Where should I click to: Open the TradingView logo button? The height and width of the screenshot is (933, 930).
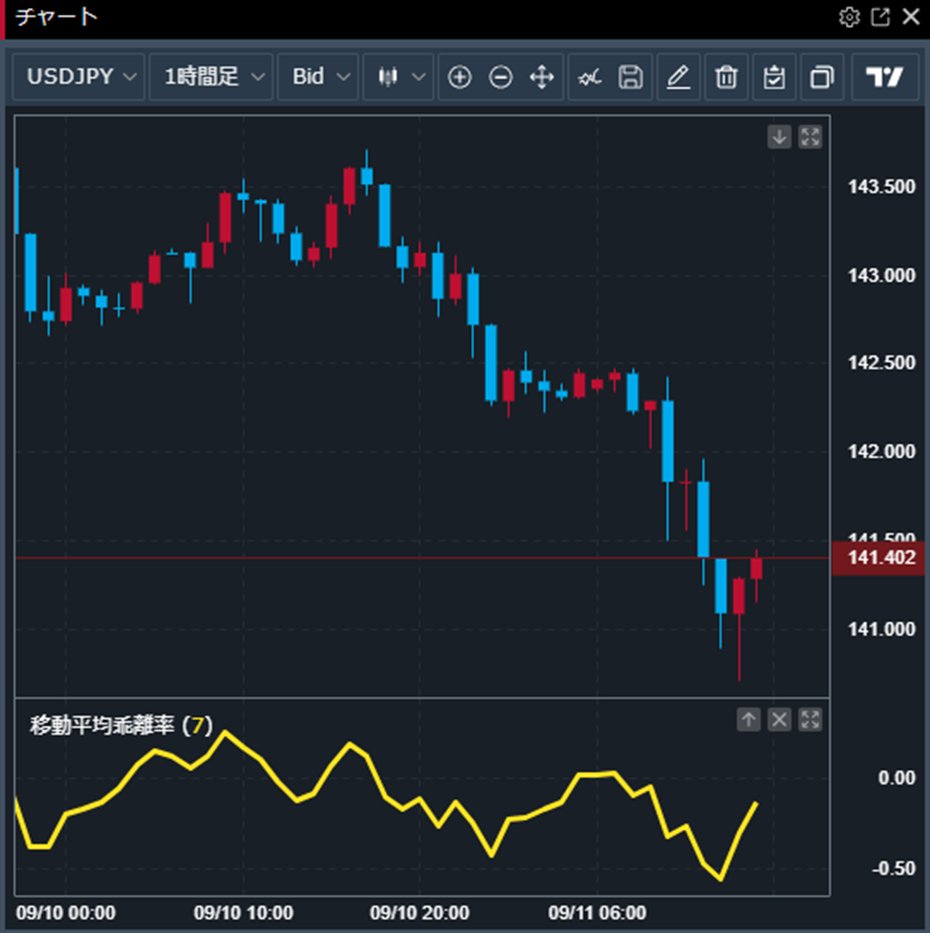tap(885, 77)
